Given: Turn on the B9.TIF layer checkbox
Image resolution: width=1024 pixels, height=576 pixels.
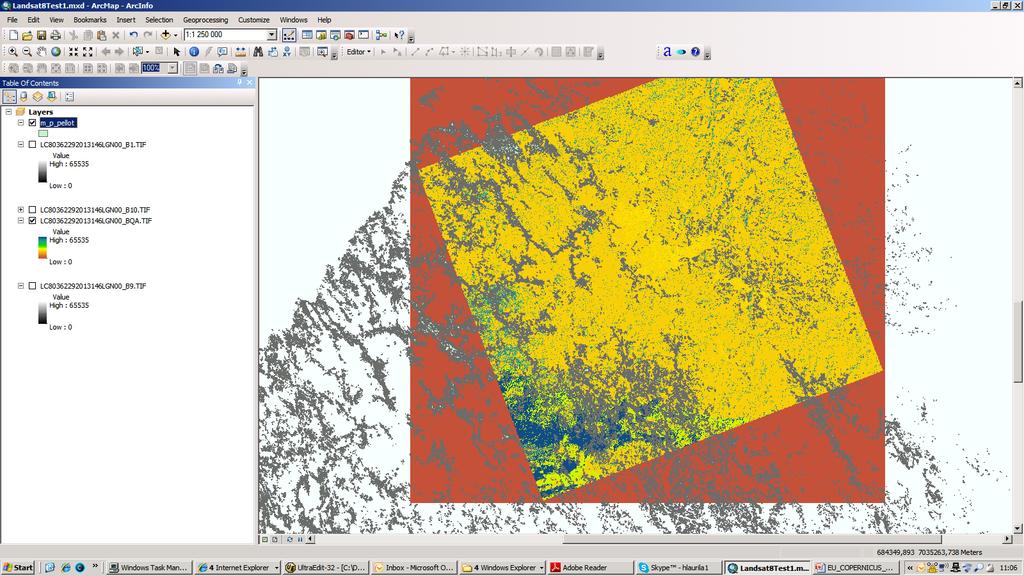Looking at the screenshot, I should click(32, 286).
